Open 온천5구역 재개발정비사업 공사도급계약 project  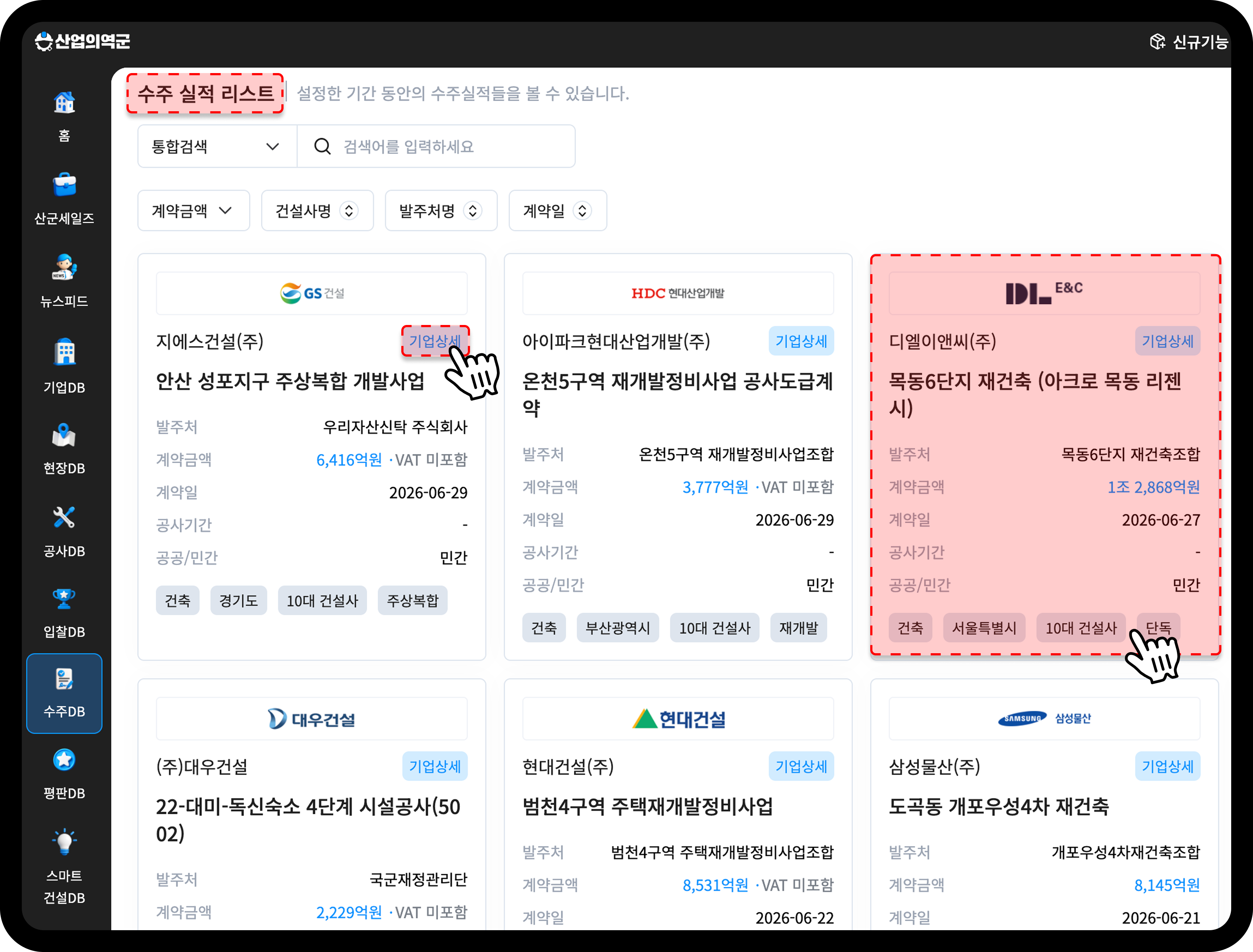pos(678,394)
